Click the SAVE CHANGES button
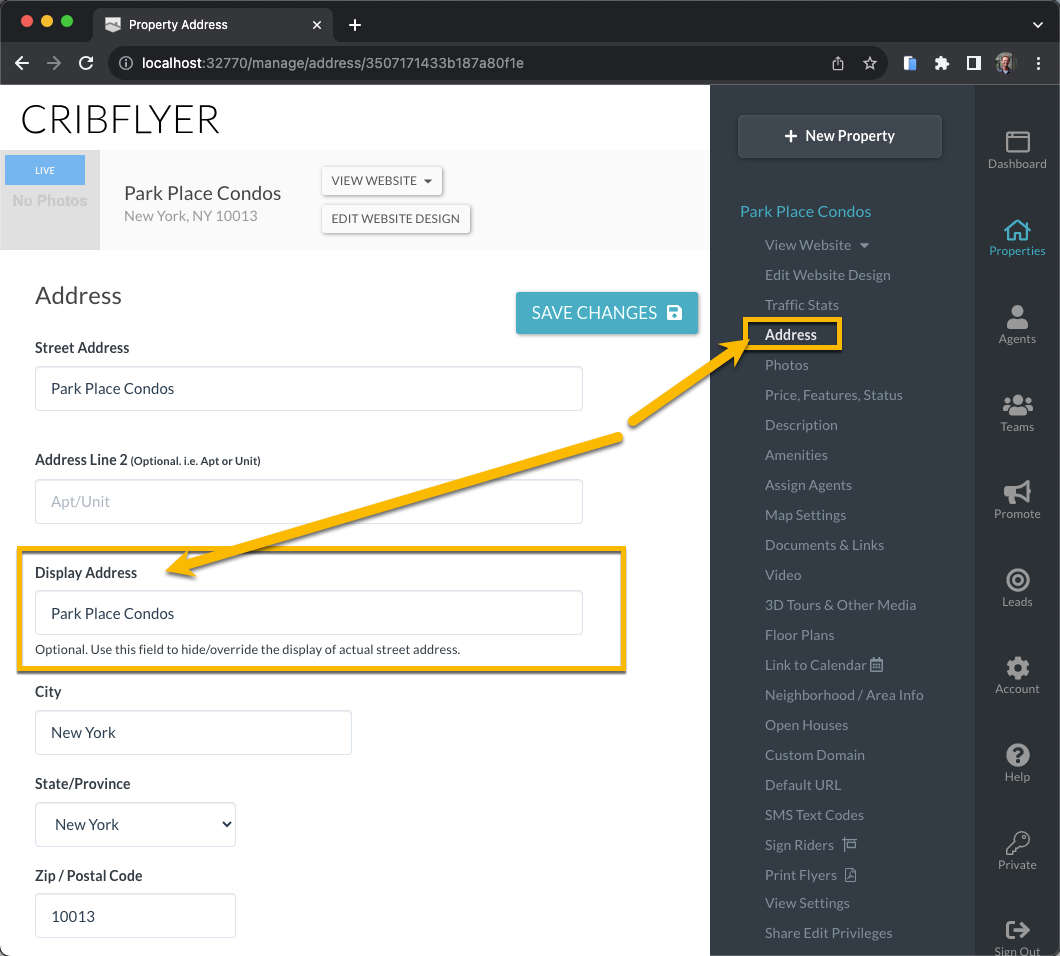1060x956 pixels. 606,312
